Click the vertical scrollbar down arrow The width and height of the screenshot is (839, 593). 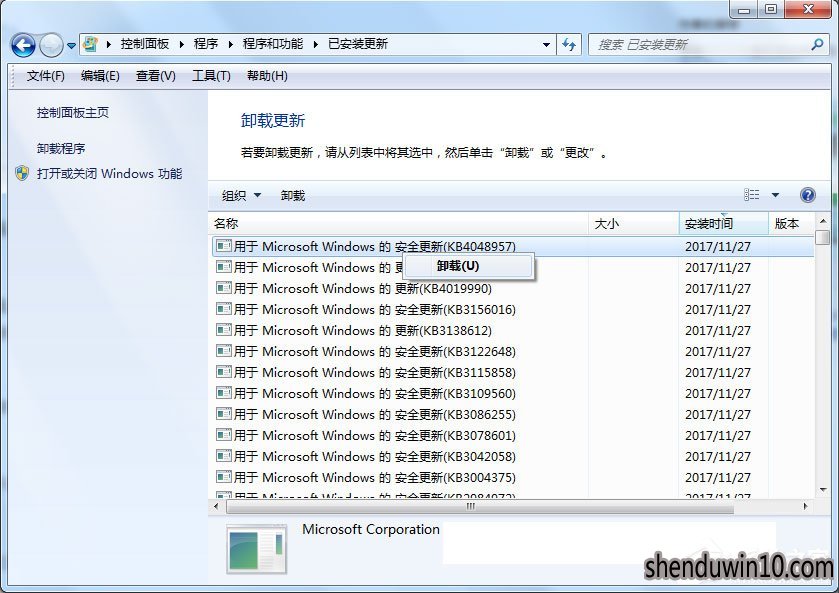(823, 490)
